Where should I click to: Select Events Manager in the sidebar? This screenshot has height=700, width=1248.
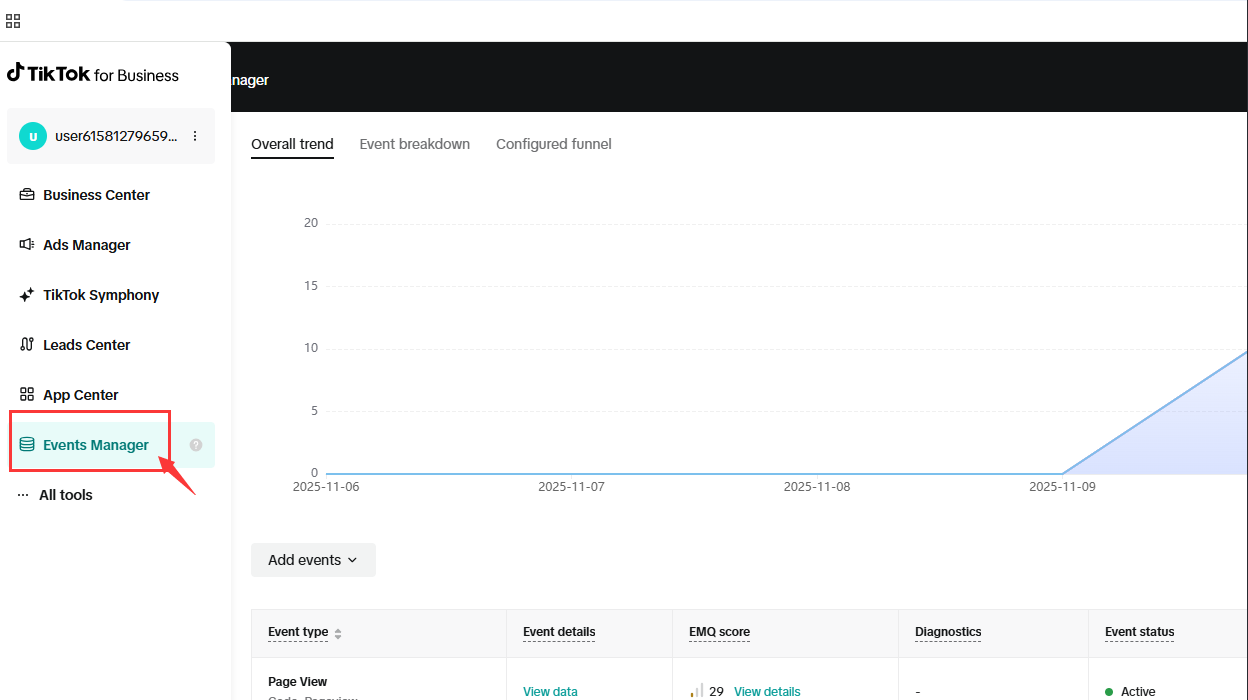tap(95, 445)
